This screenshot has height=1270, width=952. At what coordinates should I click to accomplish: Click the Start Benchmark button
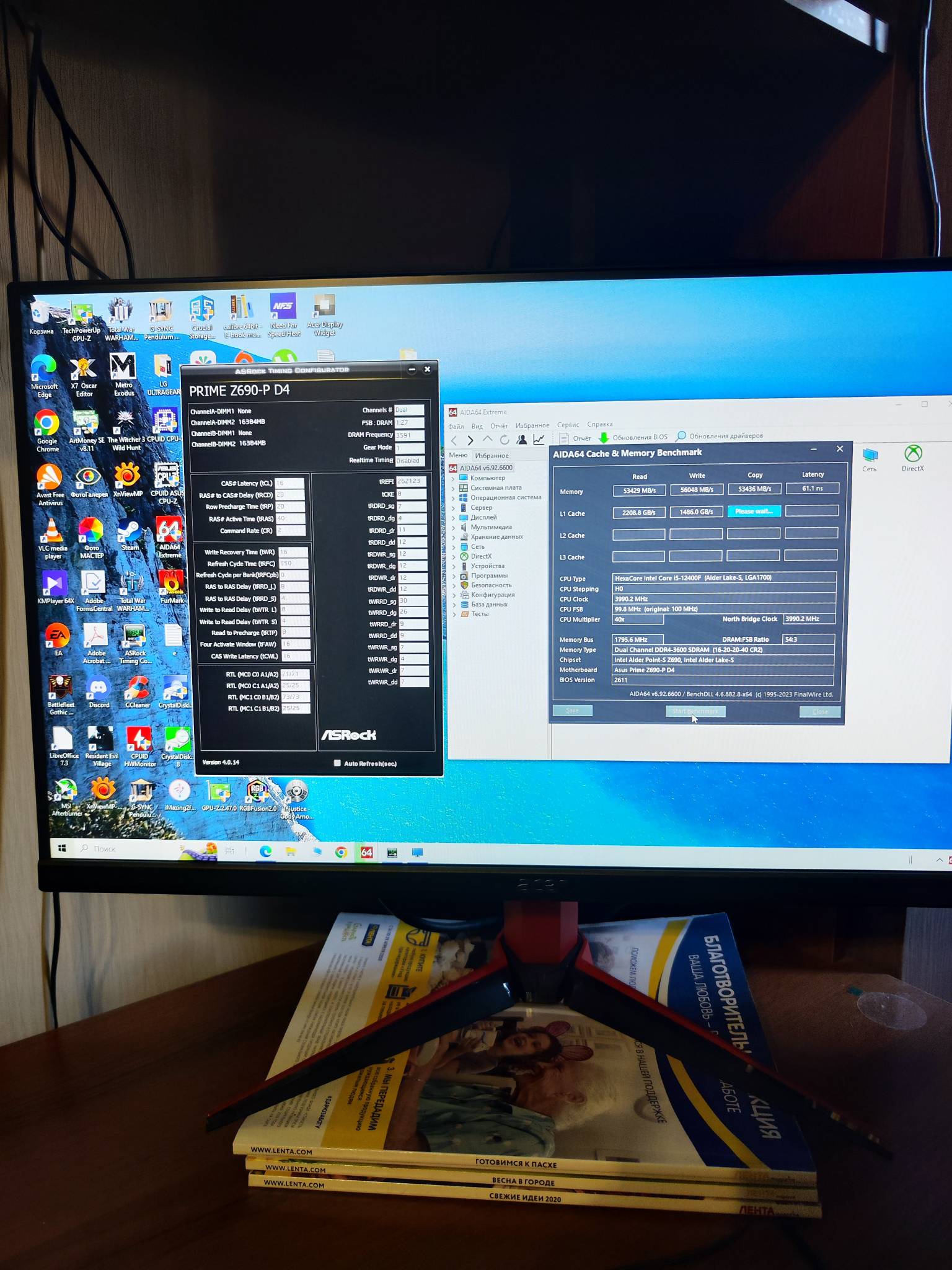pyautogui.click(x=695, y=711)
